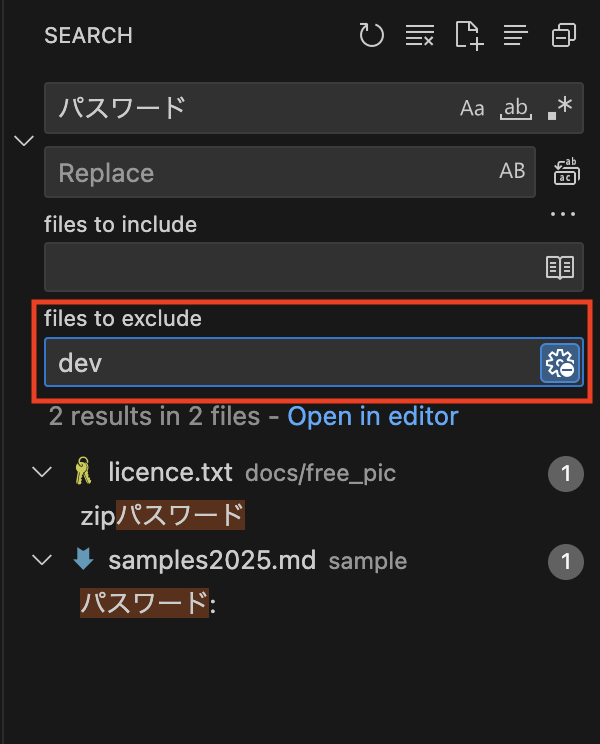Click the keys icon beside licence.txt
This screenshot has height=744, width=600.
pyautogui.click(x=83, y=471)
